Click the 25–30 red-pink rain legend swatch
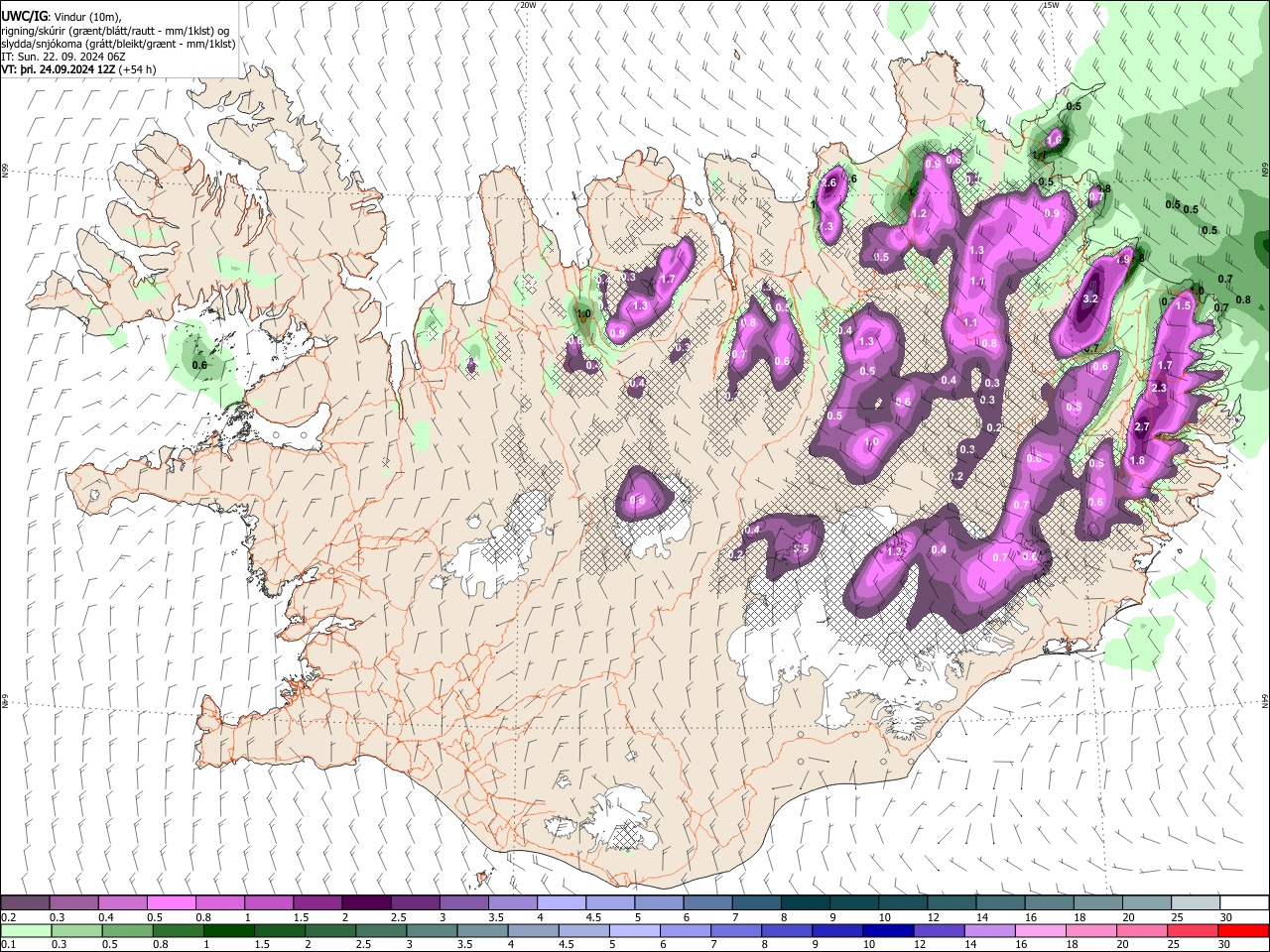This screenshot has height=952, width=1270. coord(1194,930)
